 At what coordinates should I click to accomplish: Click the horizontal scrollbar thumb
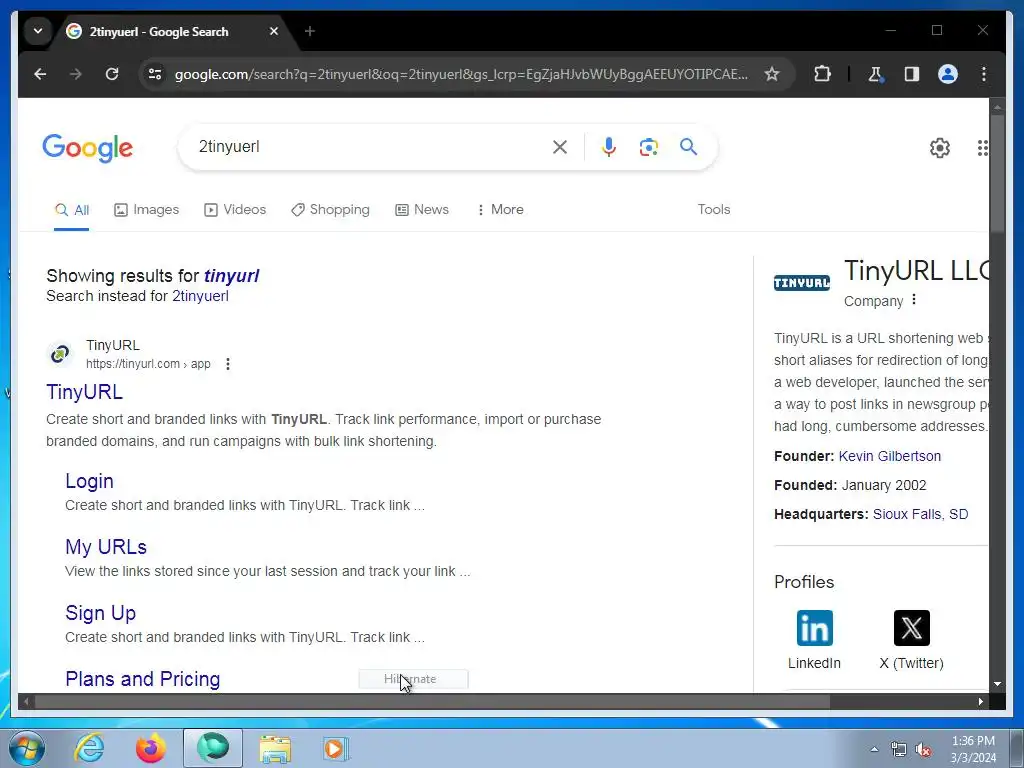coord(432,701)
